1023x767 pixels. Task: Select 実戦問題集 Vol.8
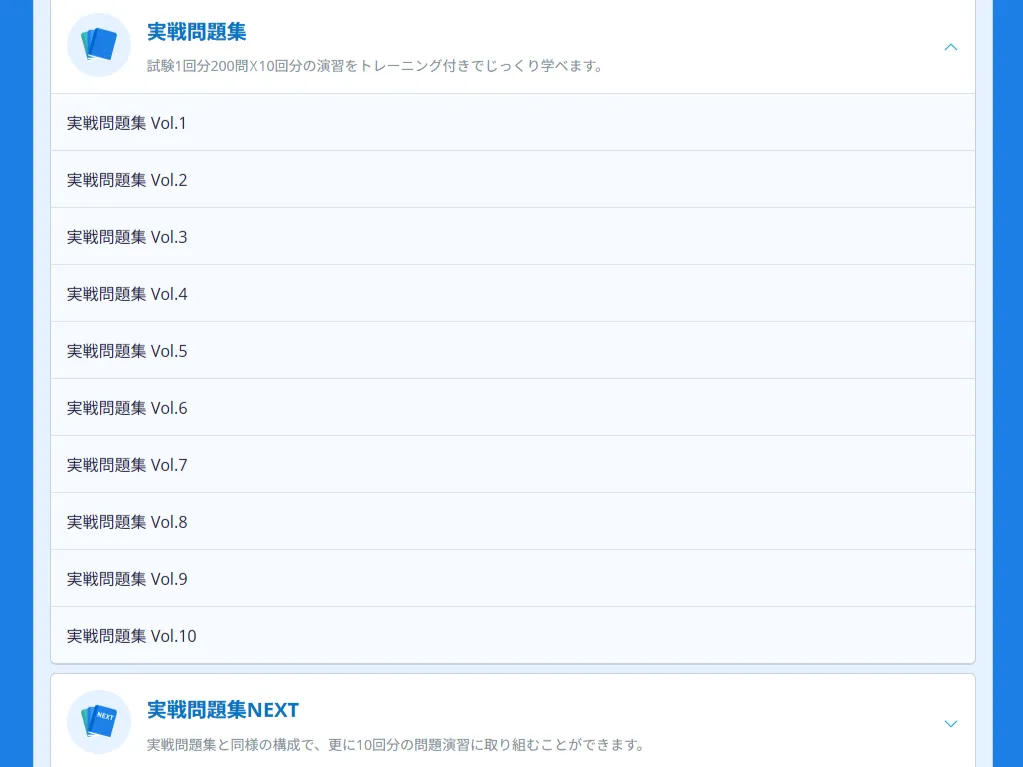pos(127,522)
